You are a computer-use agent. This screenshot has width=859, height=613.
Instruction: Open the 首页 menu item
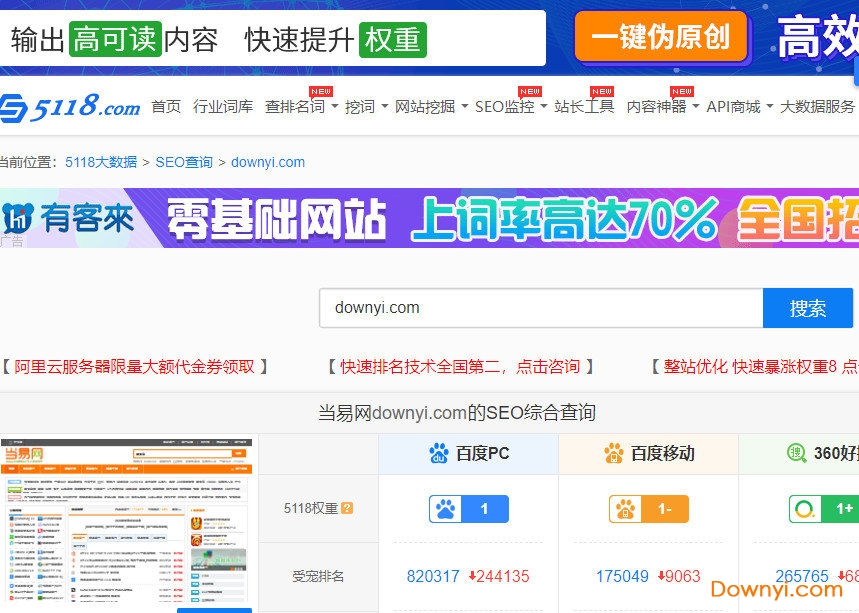[x=166, y=106]
